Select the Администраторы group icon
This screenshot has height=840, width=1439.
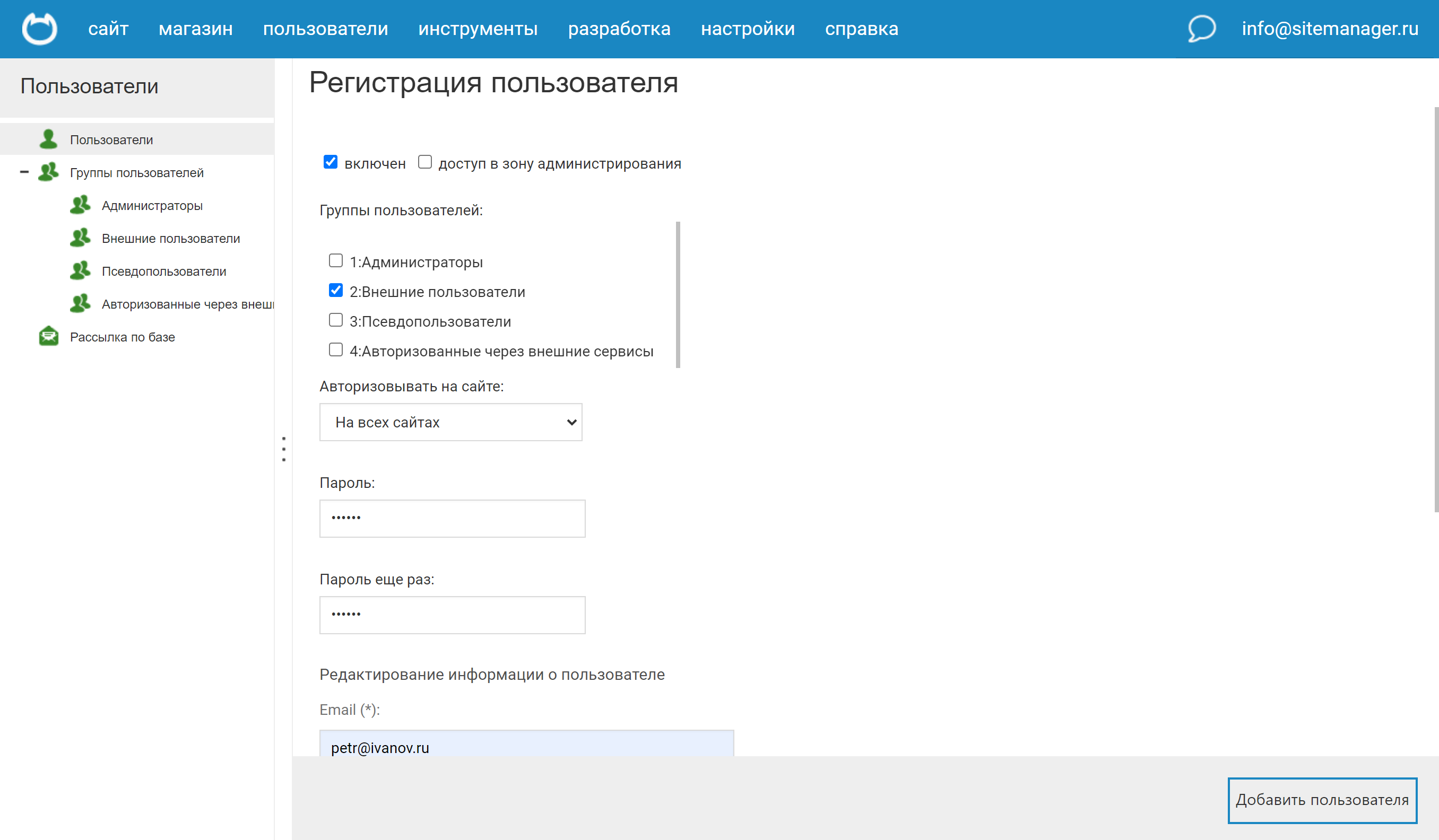tap(81, 205)
